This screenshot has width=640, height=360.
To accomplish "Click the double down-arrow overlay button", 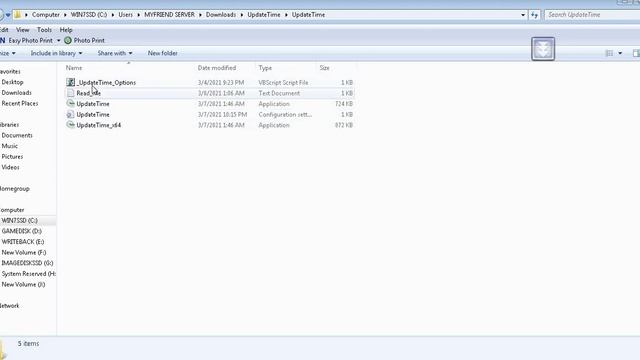I will 543,49.
